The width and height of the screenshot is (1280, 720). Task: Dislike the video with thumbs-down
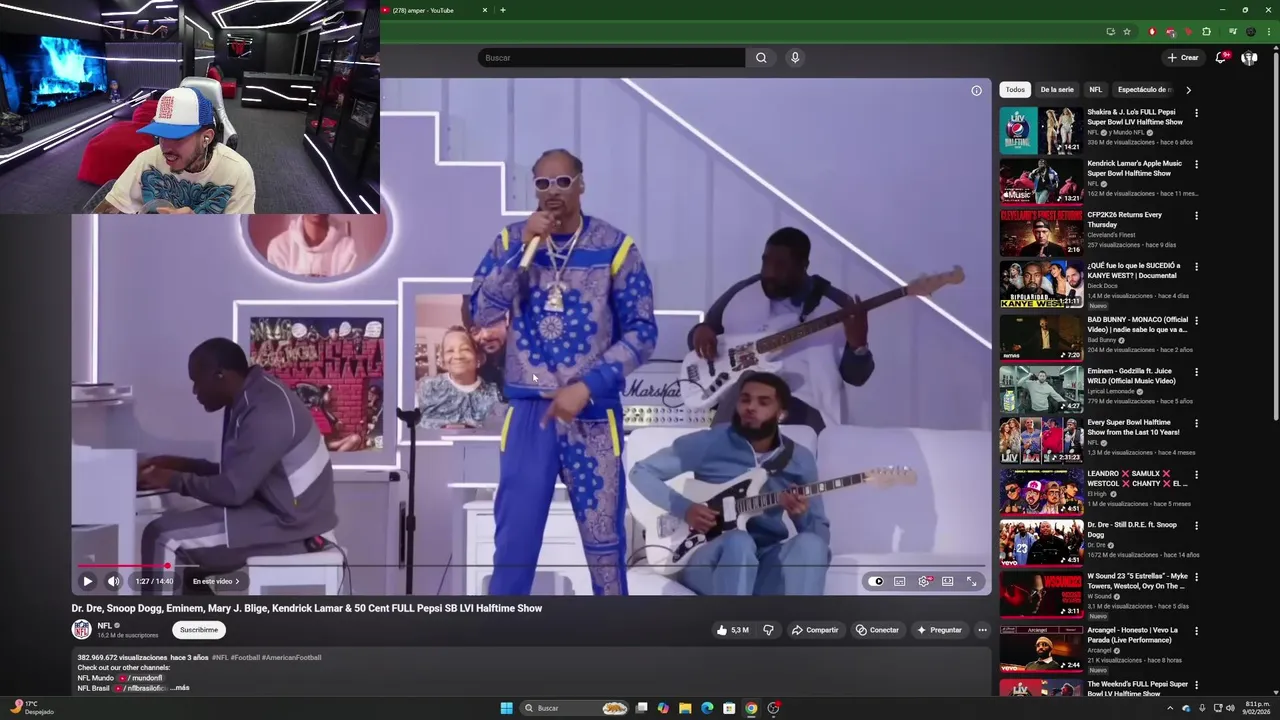click(x=768, y=630)
